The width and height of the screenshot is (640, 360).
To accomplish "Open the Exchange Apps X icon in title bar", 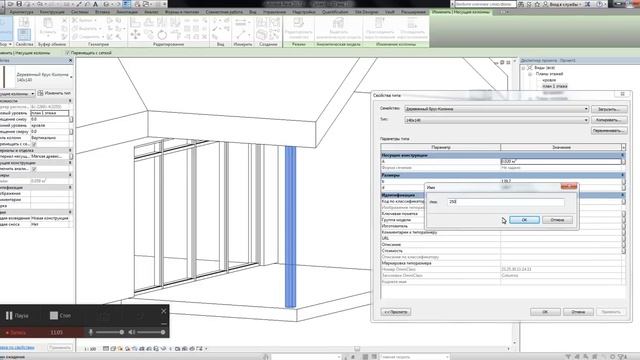I will (x=588, y=4).
